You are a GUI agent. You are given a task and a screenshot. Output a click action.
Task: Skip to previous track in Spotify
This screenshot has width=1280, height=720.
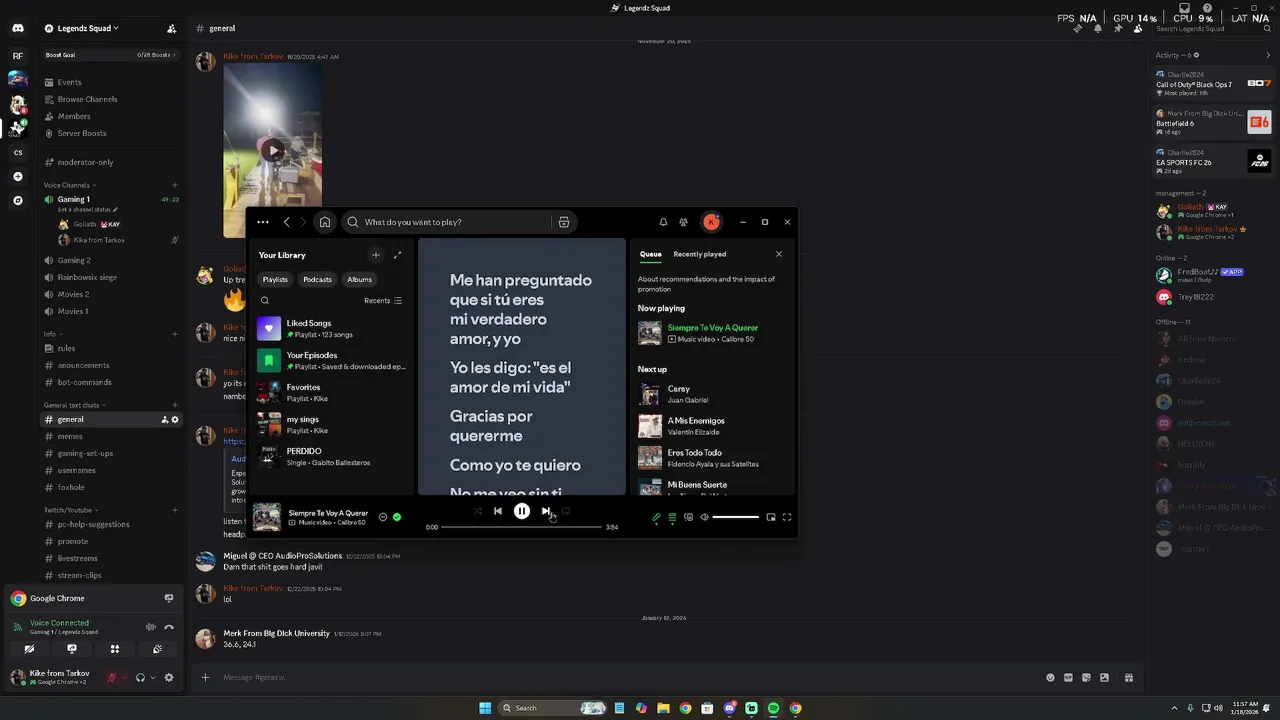click(x=497, y=511)
